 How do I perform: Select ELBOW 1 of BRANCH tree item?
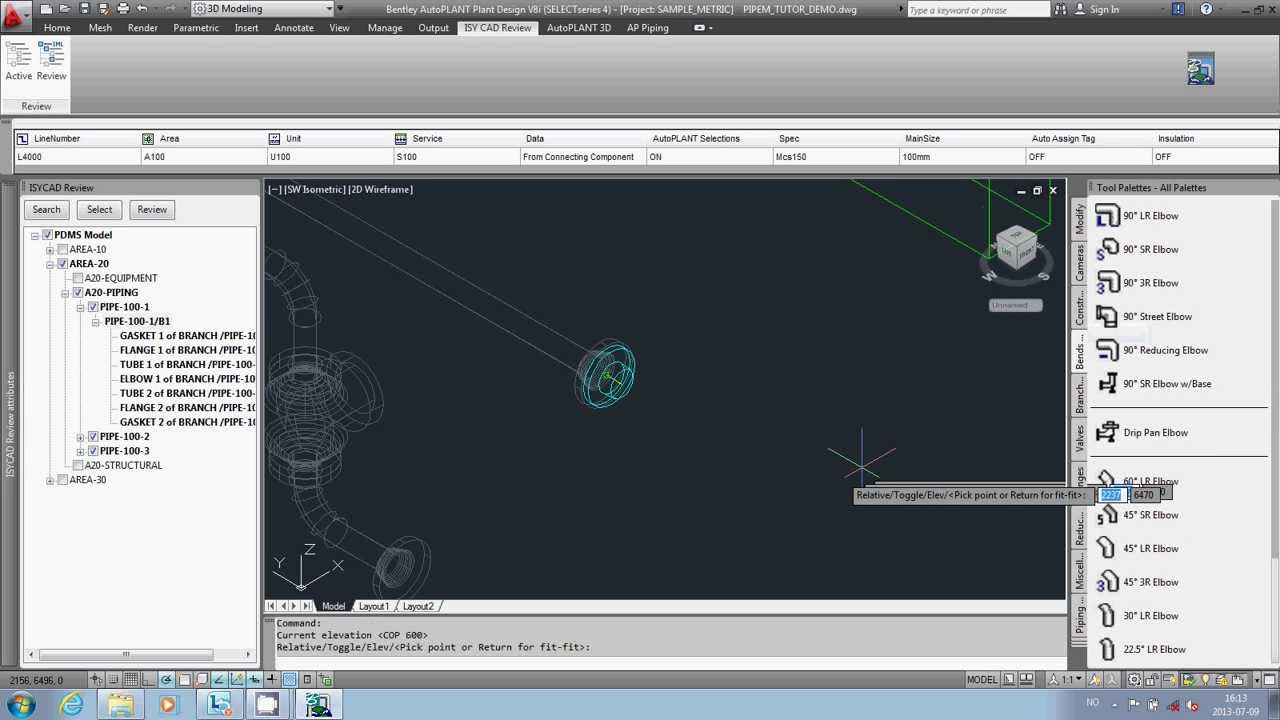(x=187, y=379)
